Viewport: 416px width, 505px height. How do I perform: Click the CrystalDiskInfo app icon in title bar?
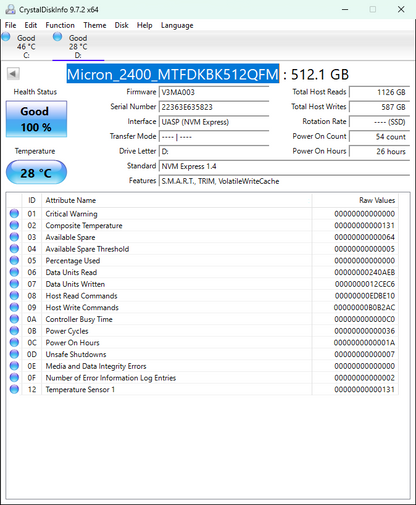(x=10, y=9)
